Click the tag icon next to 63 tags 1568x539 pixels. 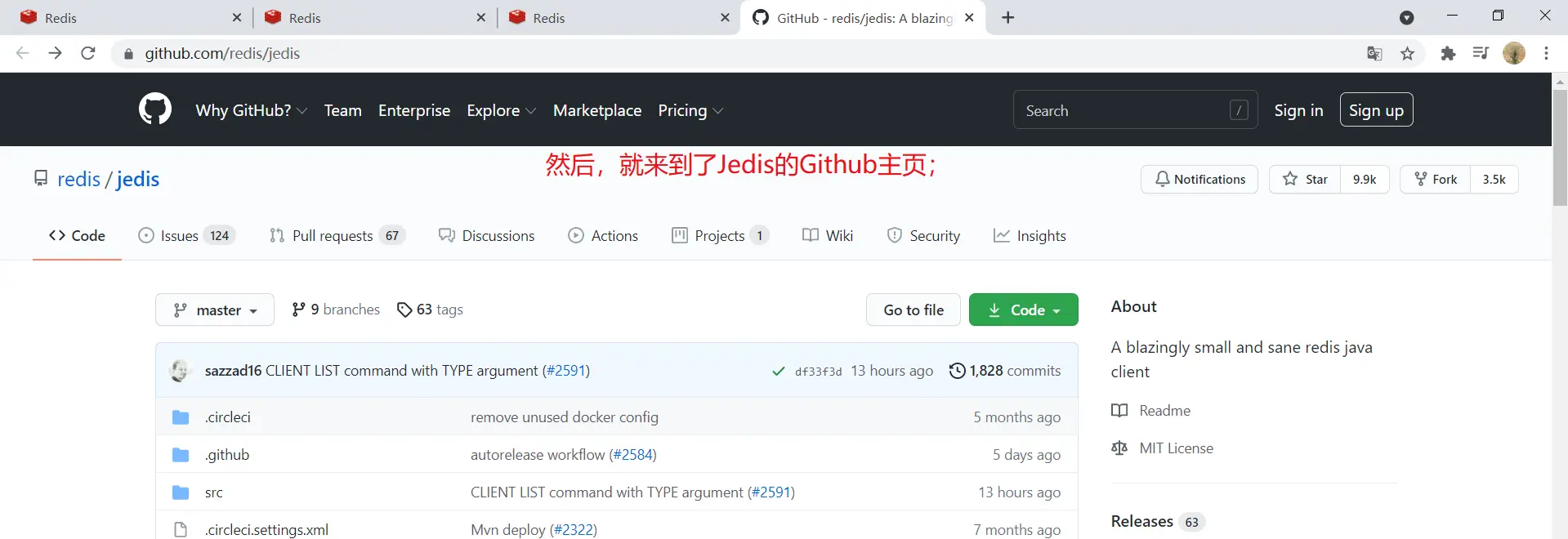point(404,310)
